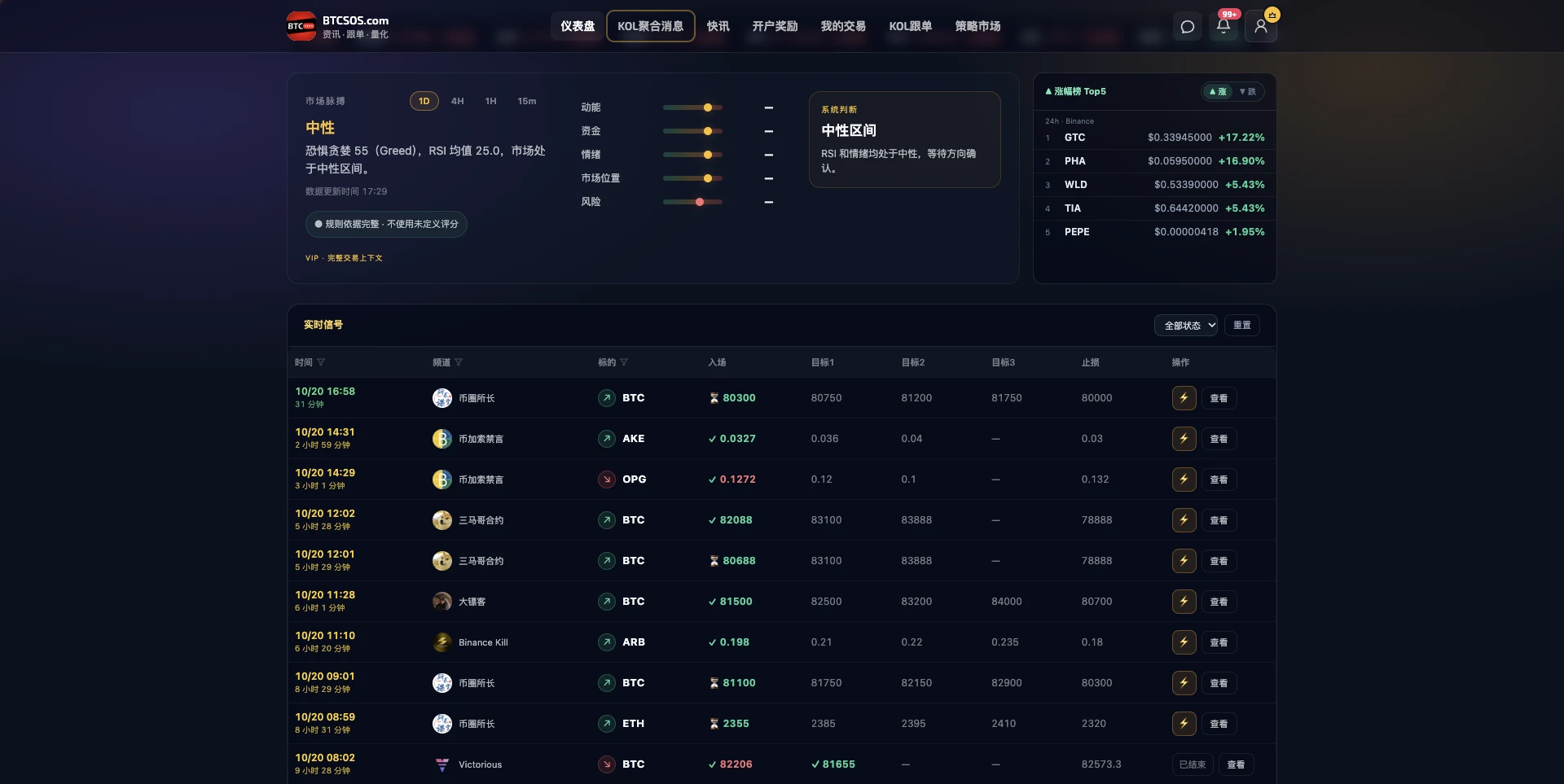Select the 4H timeframe
The image size is (1564, 784).
[458, 101]
